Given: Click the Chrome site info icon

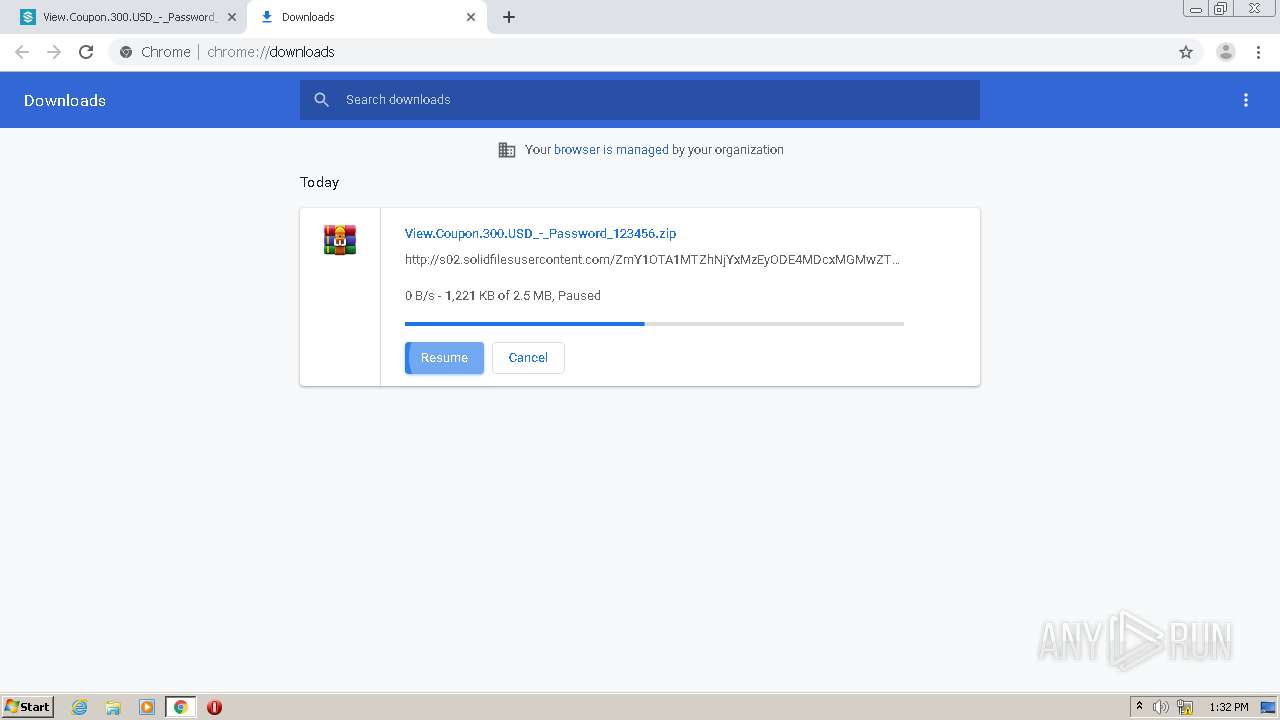Looking at the screenshot, I should (126, 52).
